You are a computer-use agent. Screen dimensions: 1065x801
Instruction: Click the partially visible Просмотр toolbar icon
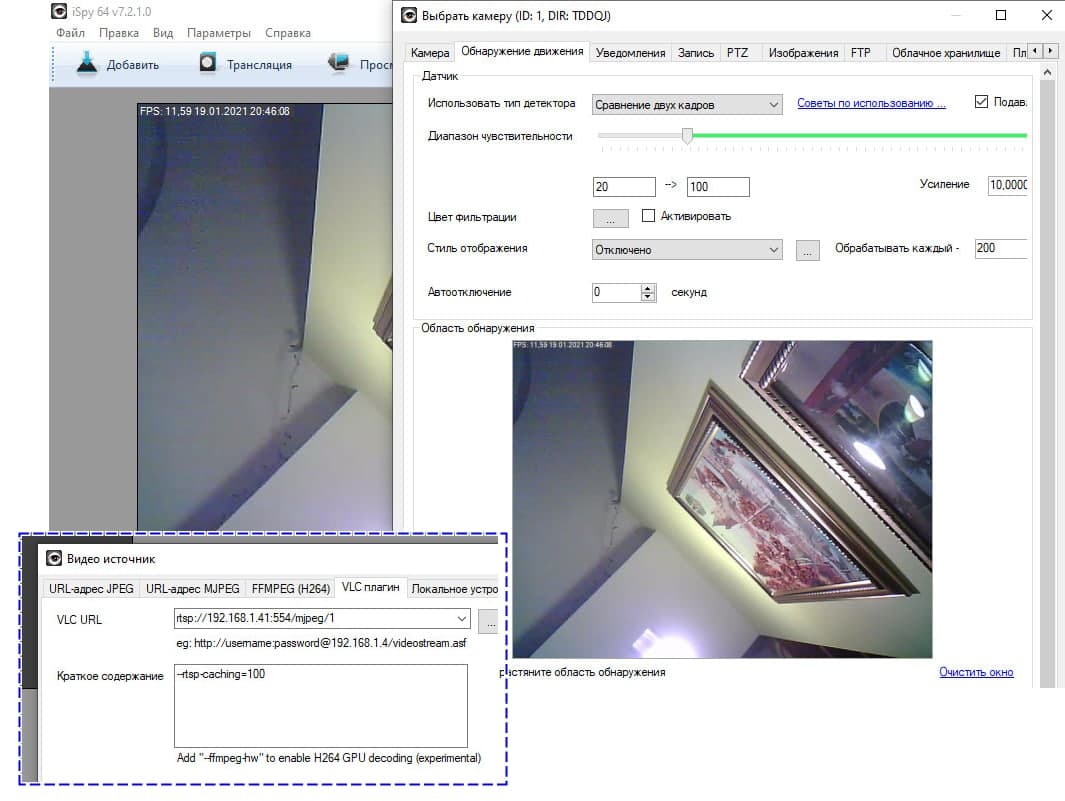click(340, 64)
